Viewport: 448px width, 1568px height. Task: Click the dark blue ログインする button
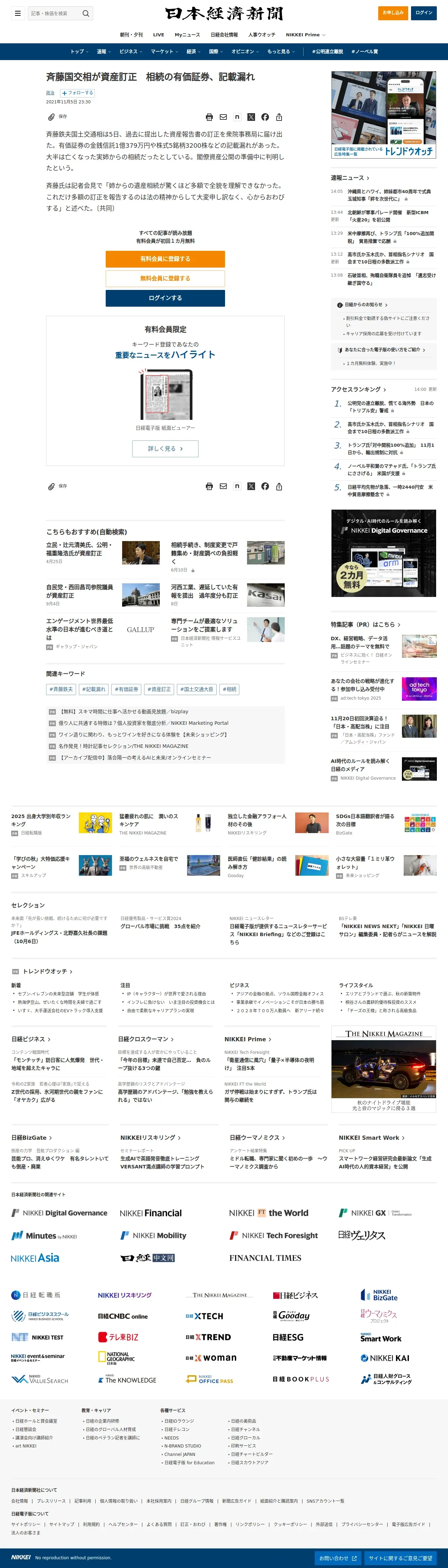pyautogui.click(x=165, y=298)
